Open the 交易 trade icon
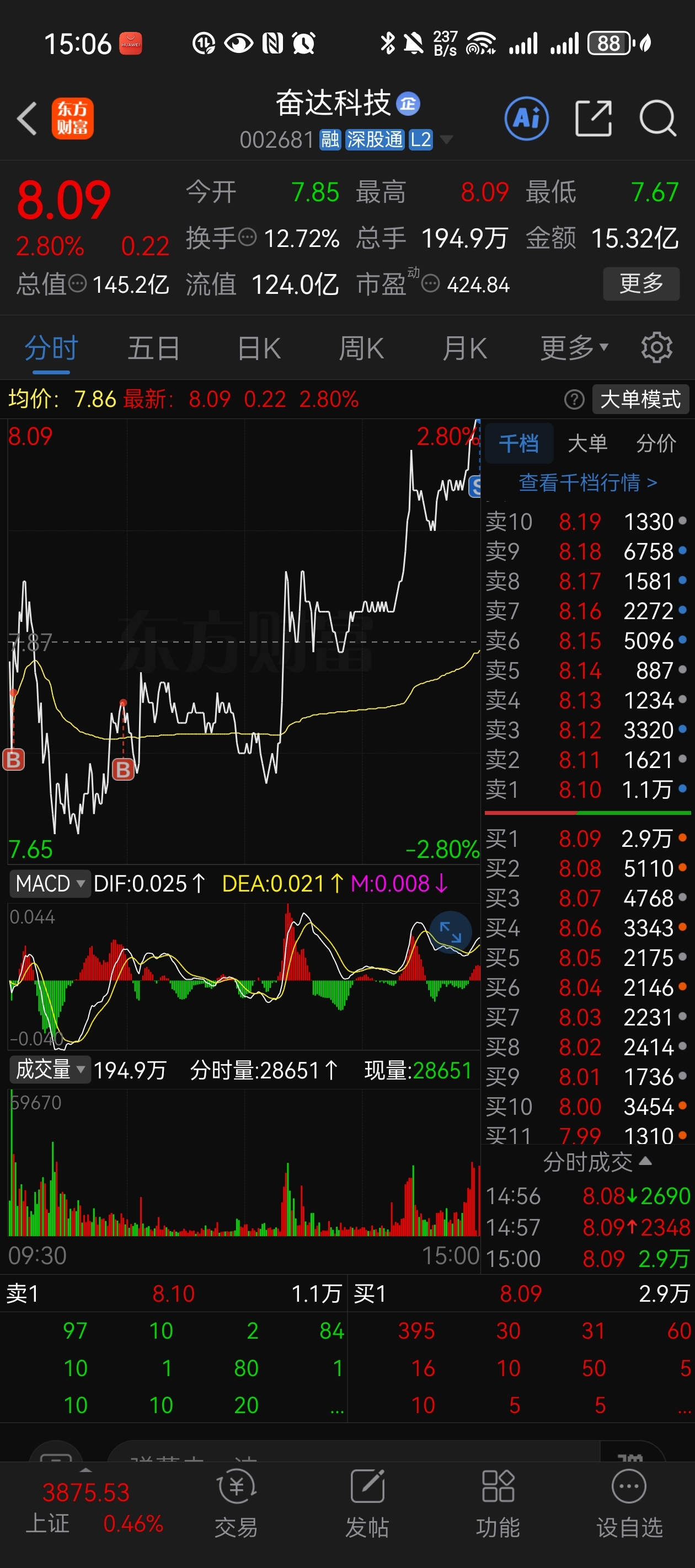This screenshot has width=695, height=1568. tap(236, 1504)
